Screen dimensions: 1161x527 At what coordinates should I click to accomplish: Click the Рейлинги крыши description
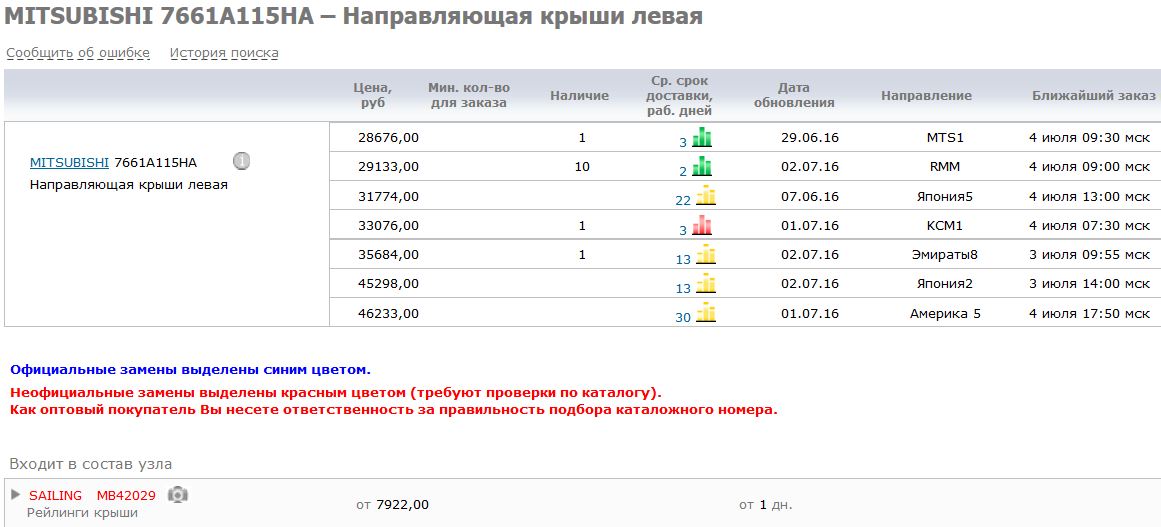tap(82, 512)
